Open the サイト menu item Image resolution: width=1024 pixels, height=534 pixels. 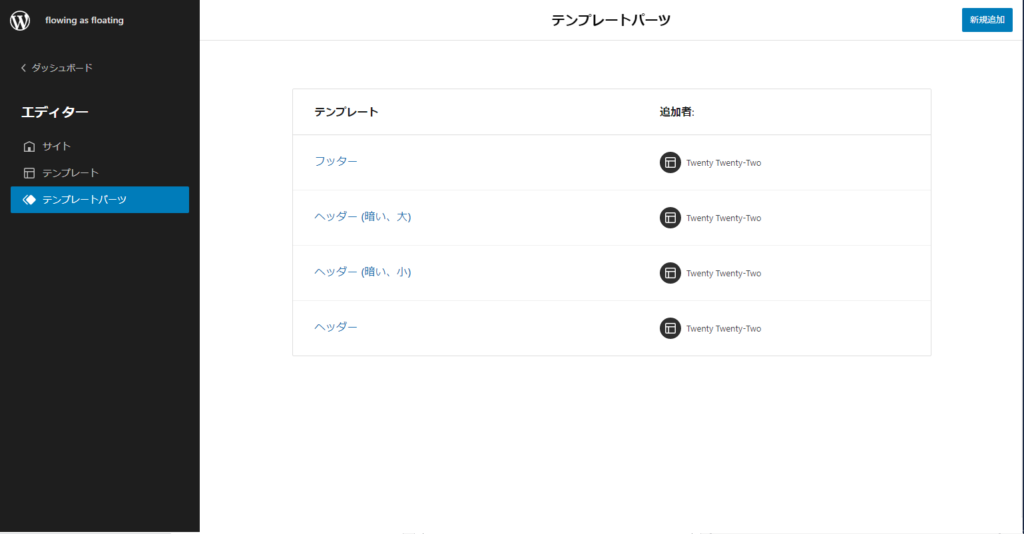[56, 146]
